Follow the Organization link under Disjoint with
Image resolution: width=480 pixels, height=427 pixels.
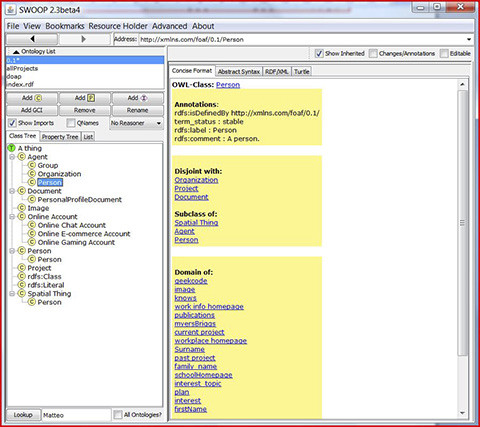(x=196, y=180)
